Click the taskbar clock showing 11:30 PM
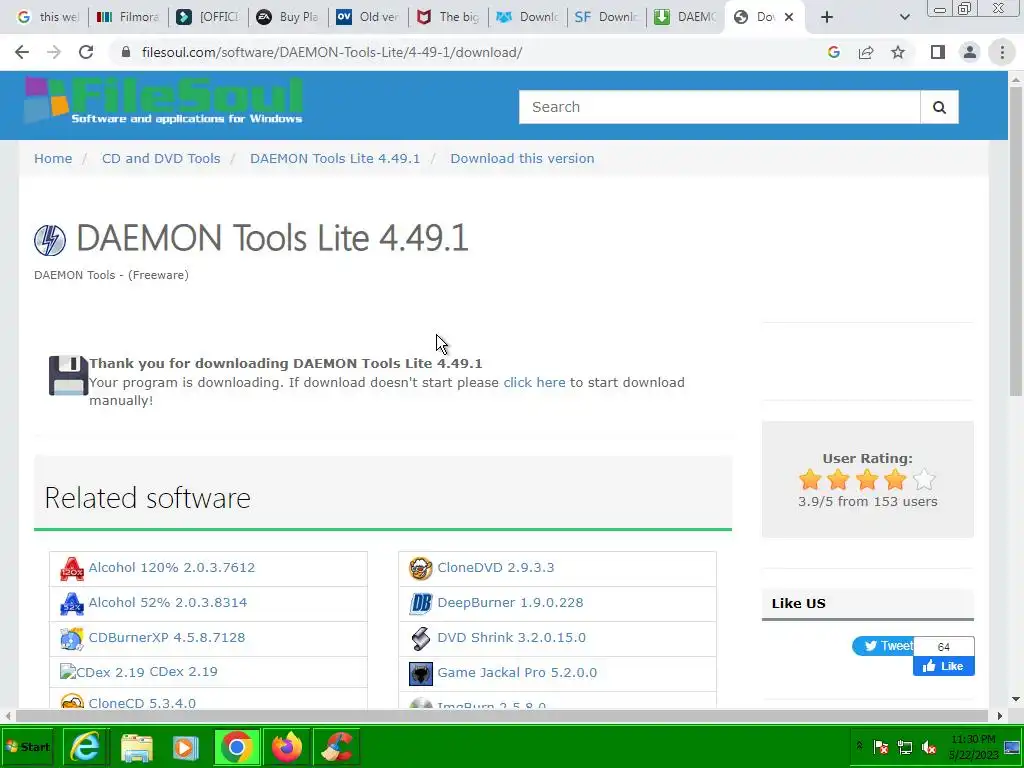 coord(974,747)
